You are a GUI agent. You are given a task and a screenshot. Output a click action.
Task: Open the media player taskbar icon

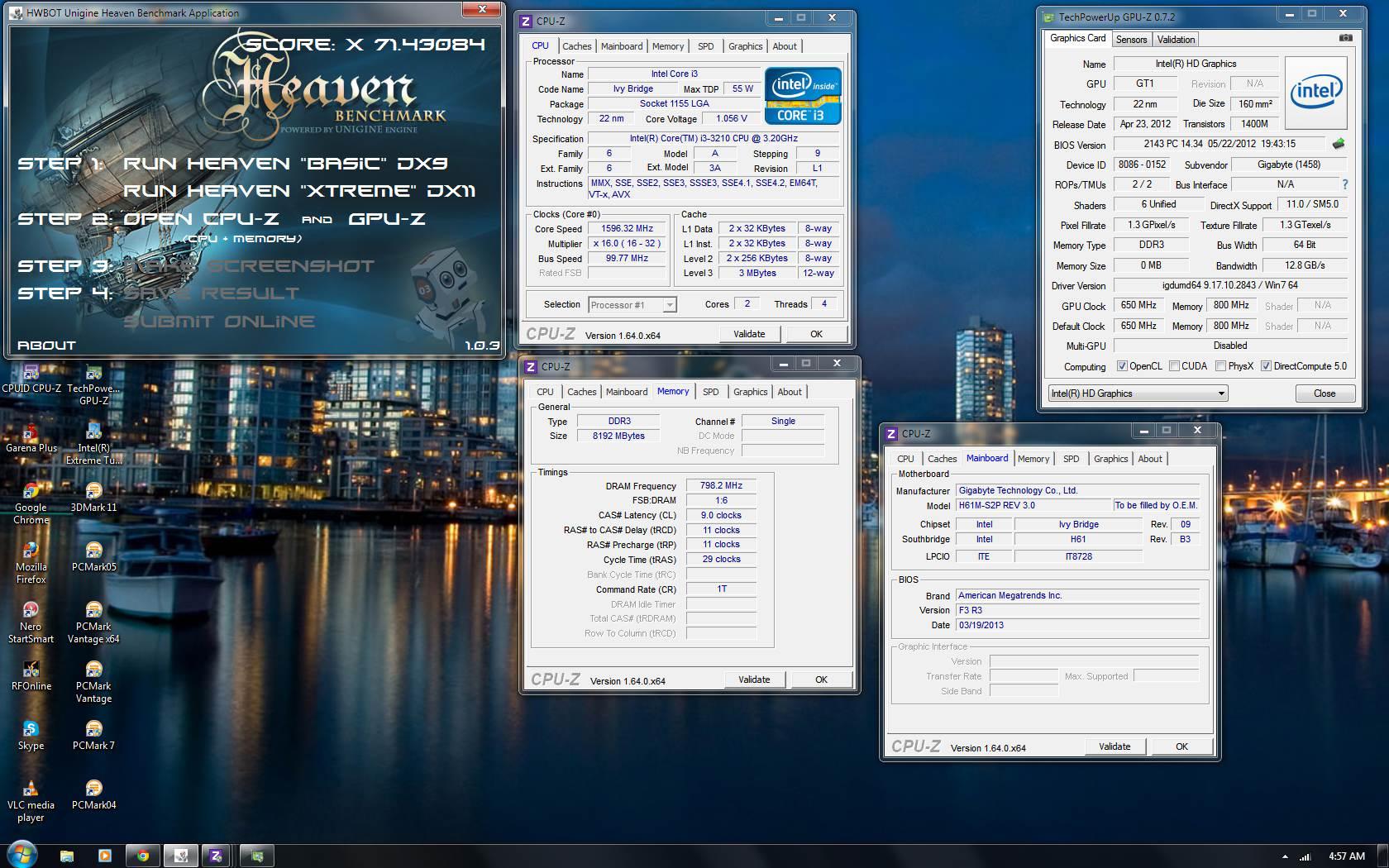coord(104,856)
